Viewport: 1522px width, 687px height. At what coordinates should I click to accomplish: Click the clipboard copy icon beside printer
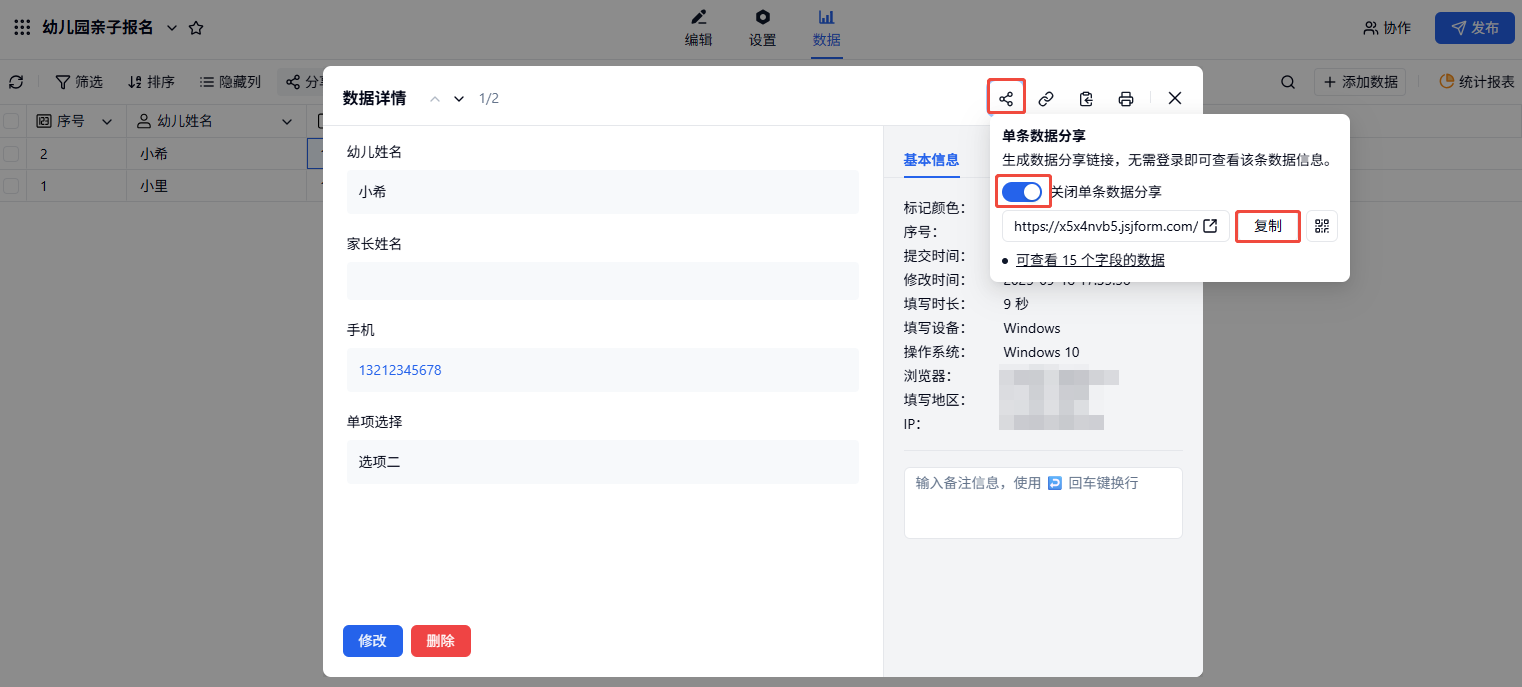coord(1086,98)
